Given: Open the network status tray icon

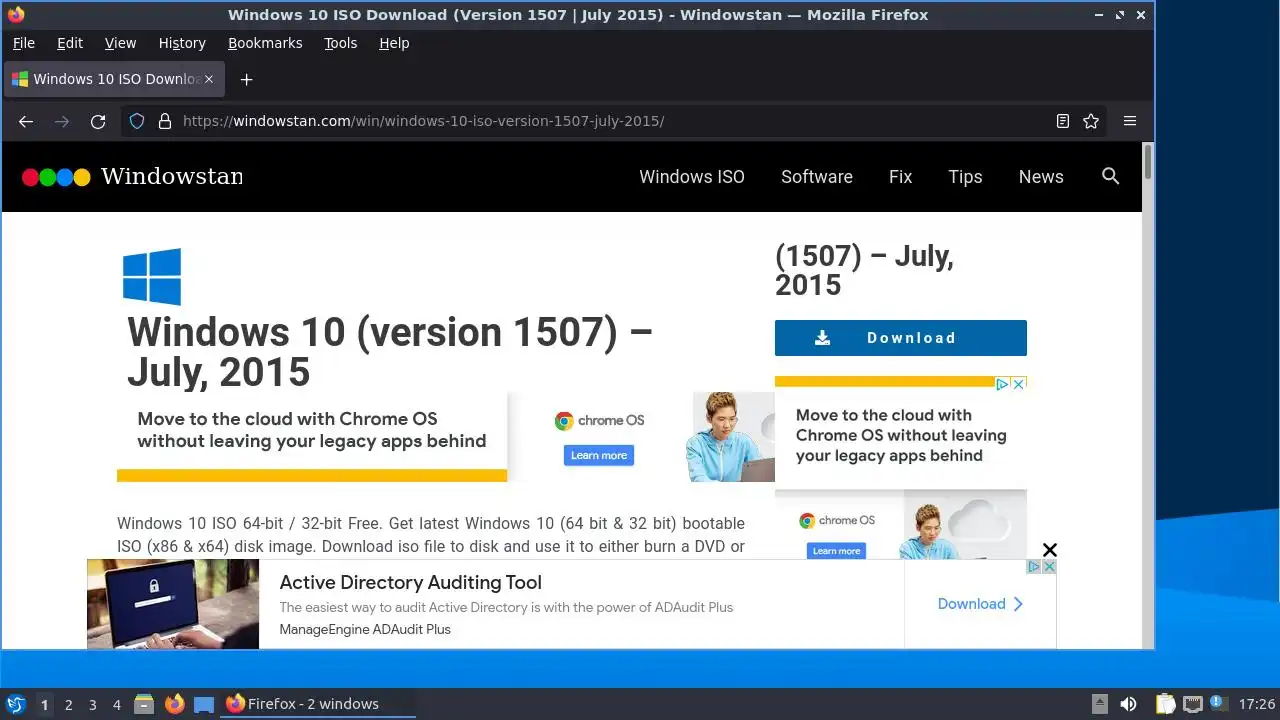Looking at the screenshot, I should click(1192, 704).
